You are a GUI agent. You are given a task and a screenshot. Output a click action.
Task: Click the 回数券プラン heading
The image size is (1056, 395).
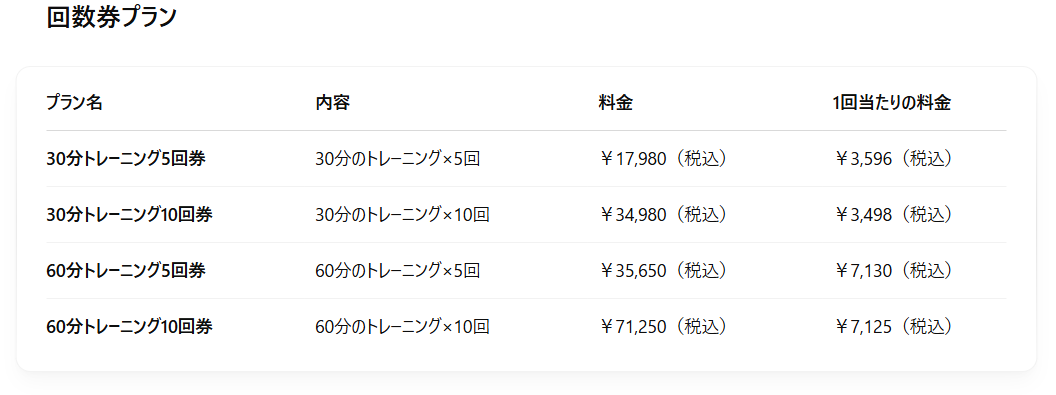tap(111, 17)
